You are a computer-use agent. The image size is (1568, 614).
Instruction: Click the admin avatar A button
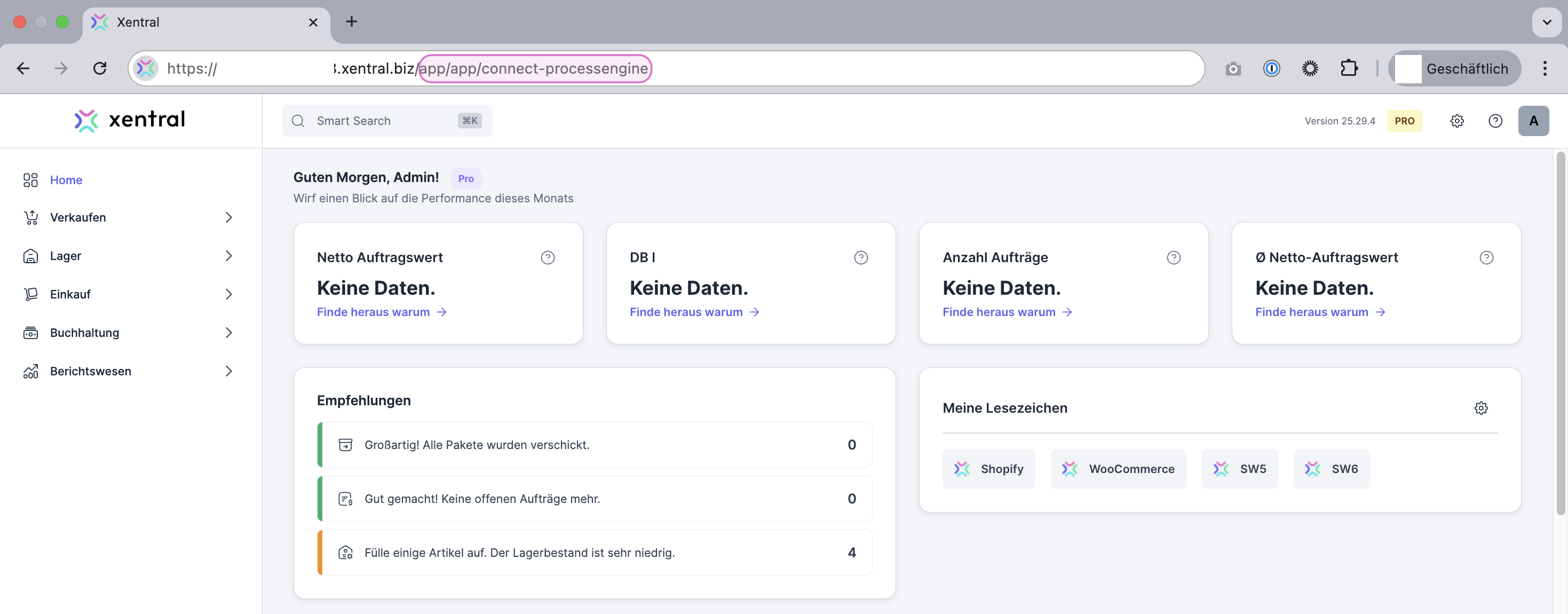tap(1533, 121)
